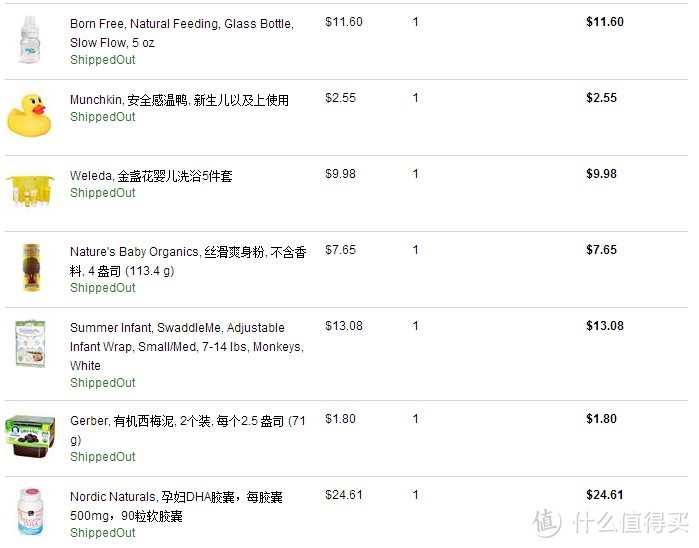Click the Nature's Baby Organics powder image
Screen dimensions: 699x548
tap(29, 268)
